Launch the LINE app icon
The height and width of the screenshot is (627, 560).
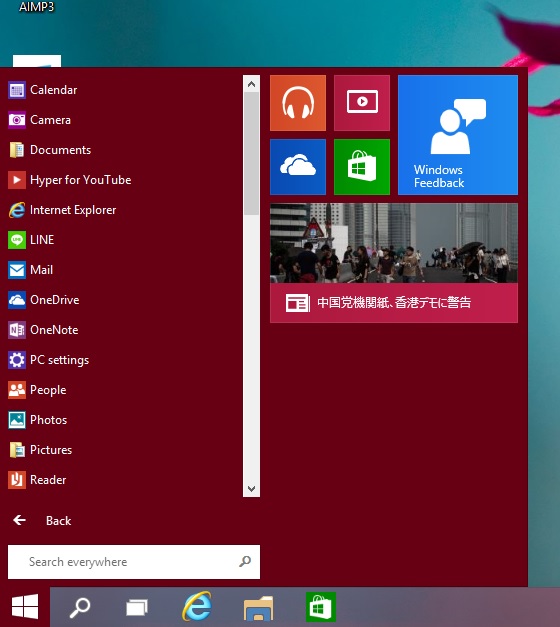17,240
